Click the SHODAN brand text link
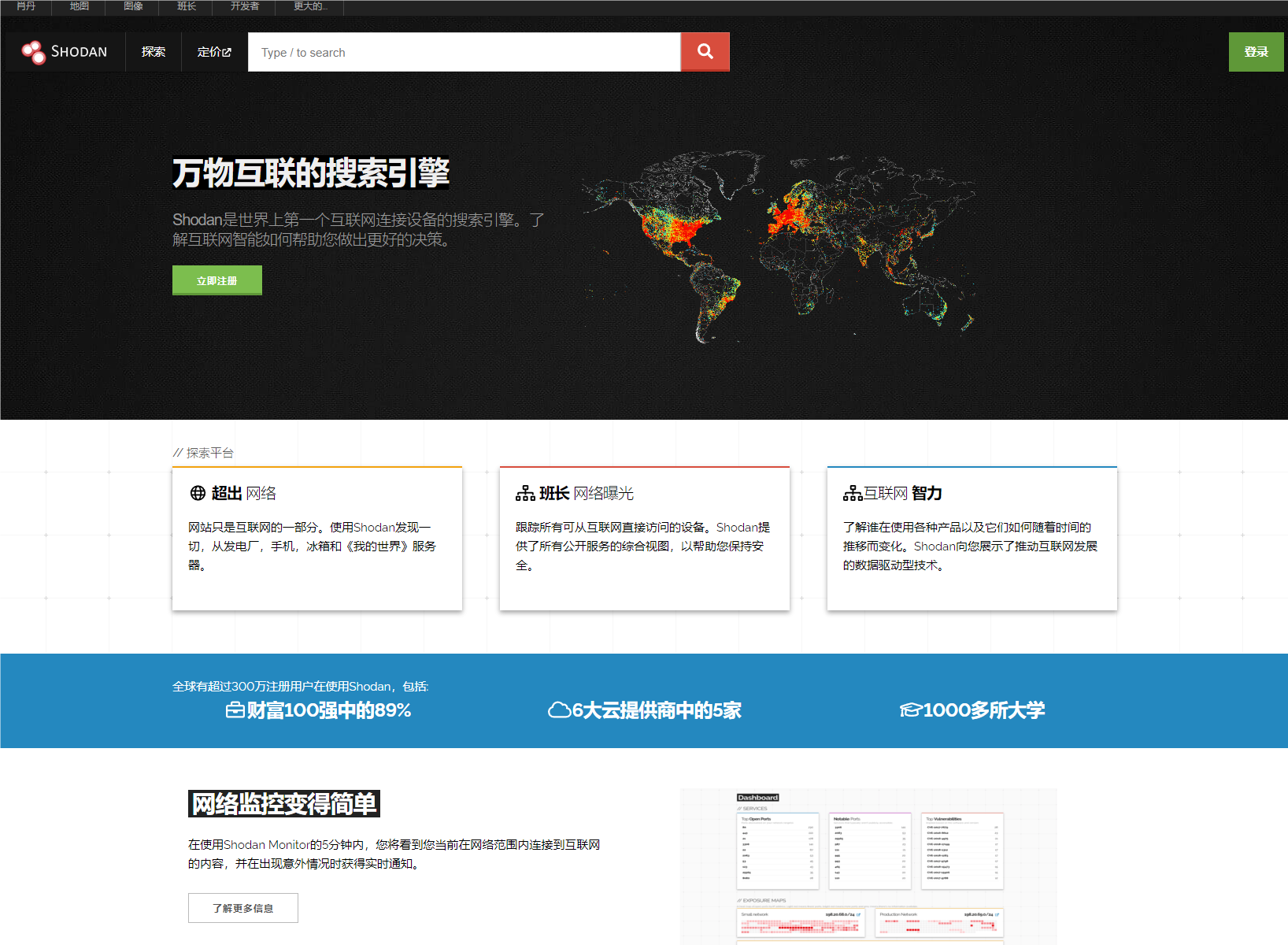The width and height of the screenshot is (1288, 945). pyautogui.click(x=79, y=52)
